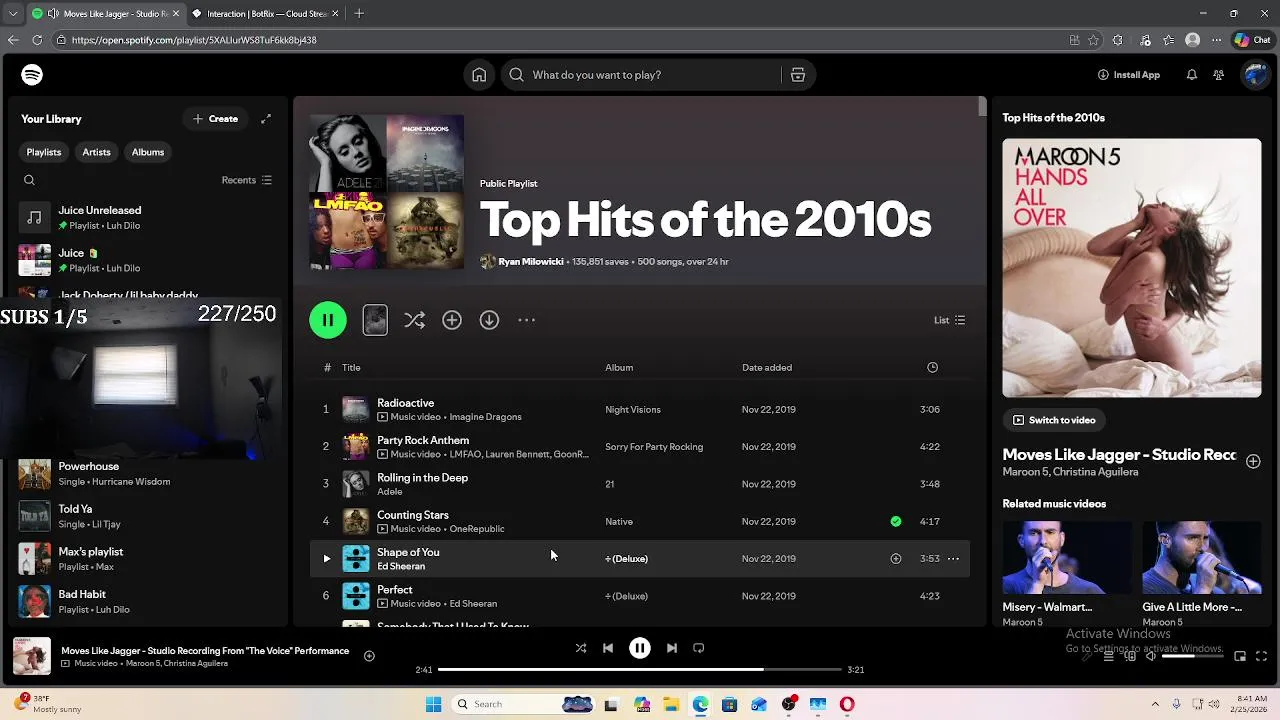Open Give A Little More related video
Image resolution: width=1280 pixels, height=720 pixels.
tap(1201, 574)
